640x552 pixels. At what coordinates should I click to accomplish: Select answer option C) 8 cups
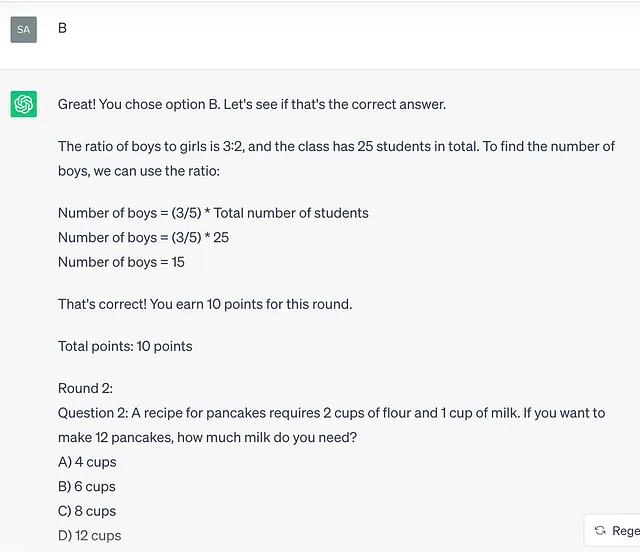87,511
